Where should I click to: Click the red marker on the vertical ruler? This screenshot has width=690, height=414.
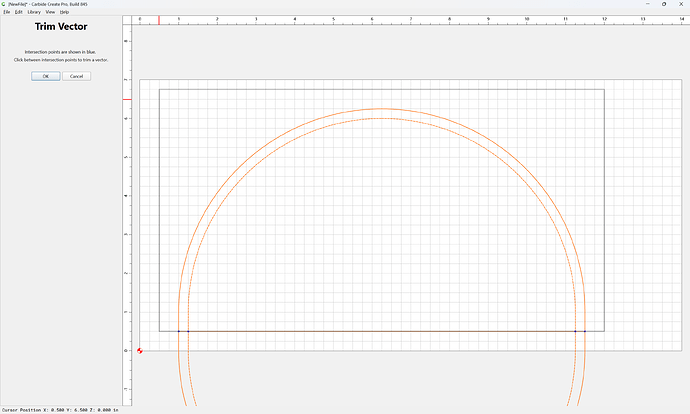[x=127, y=99]
